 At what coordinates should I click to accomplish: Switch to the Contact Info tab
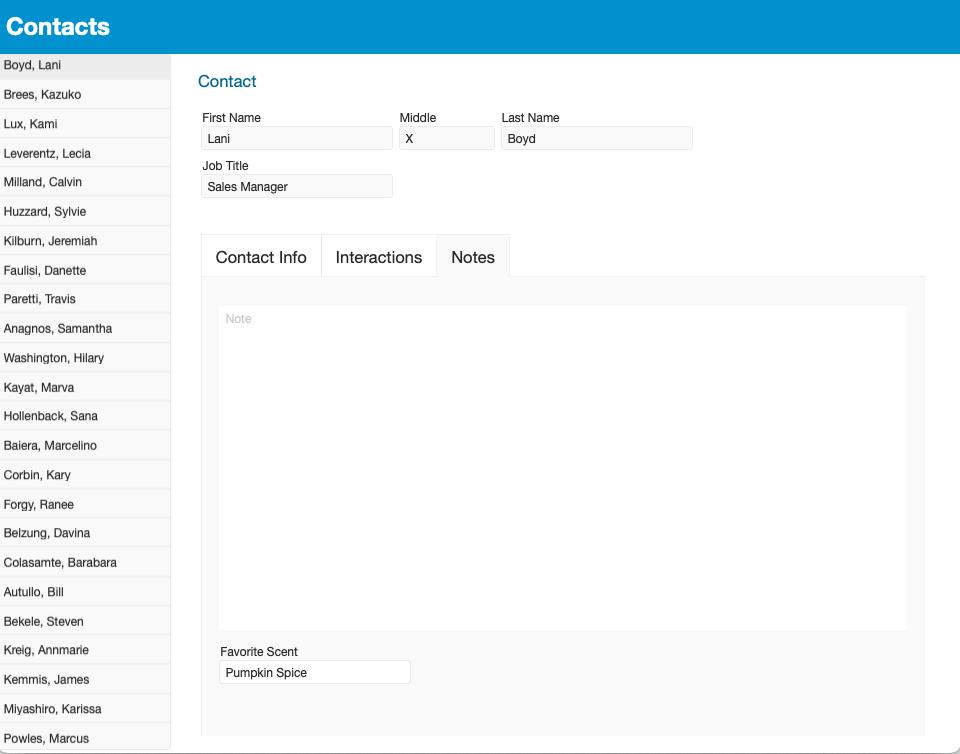261,256
